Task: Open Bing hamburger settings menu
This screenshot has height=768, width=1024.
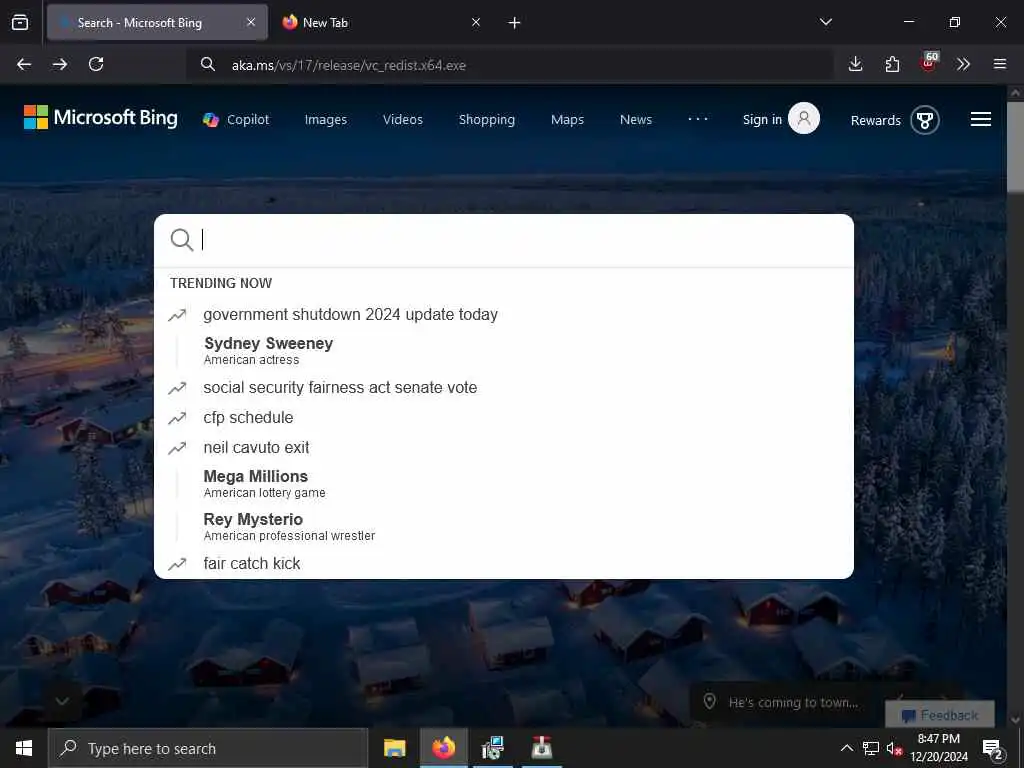Action: (981, 119)
